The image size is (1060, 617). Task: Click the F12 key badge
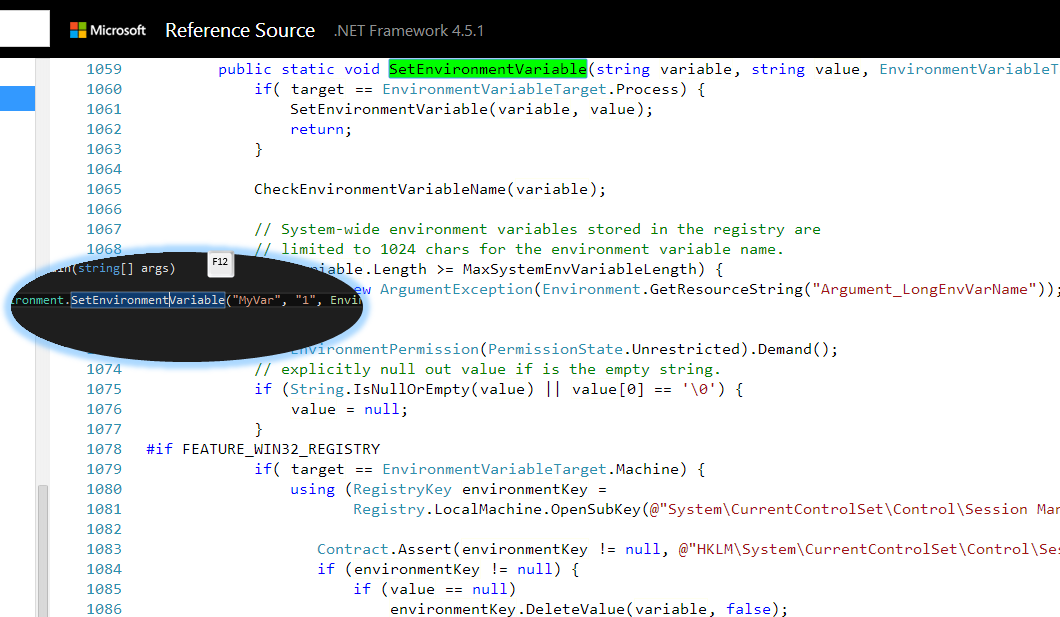220,263
